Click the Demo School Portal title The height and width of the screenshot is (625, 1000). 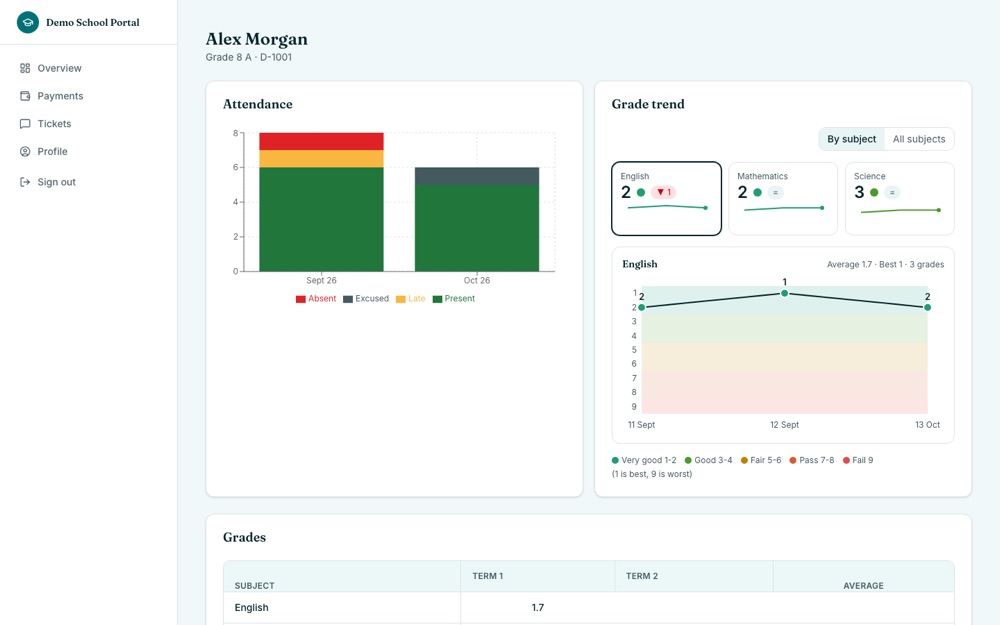click(92, 22)
